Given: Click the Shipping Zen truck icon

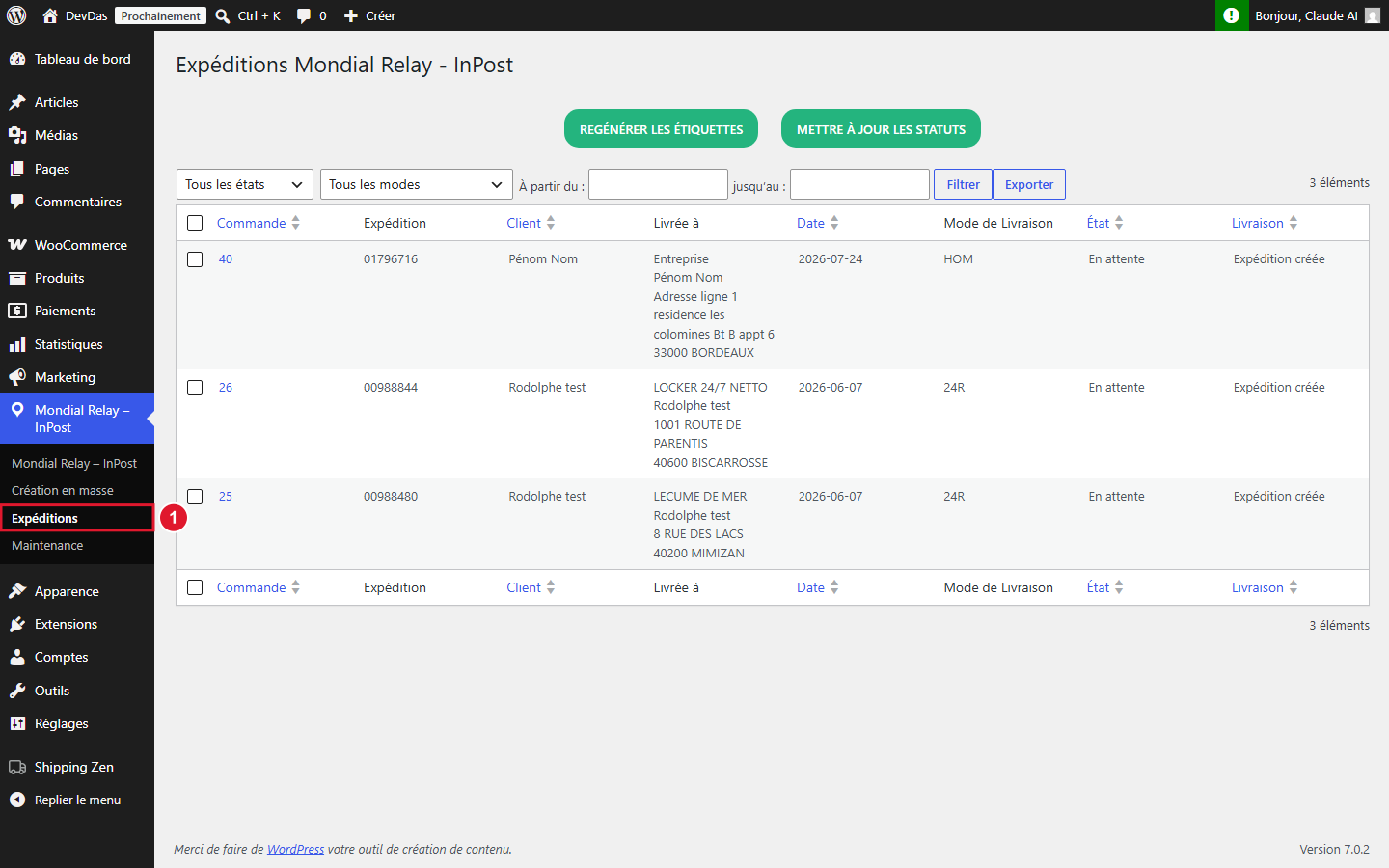Looking at the screenshot, I should pos(17,767).
